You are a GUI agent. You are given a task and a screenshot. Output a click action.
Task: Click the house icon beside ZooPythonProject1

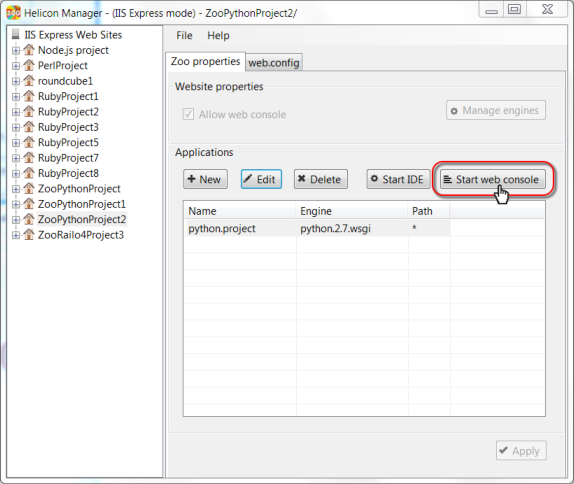click(29, 204)
